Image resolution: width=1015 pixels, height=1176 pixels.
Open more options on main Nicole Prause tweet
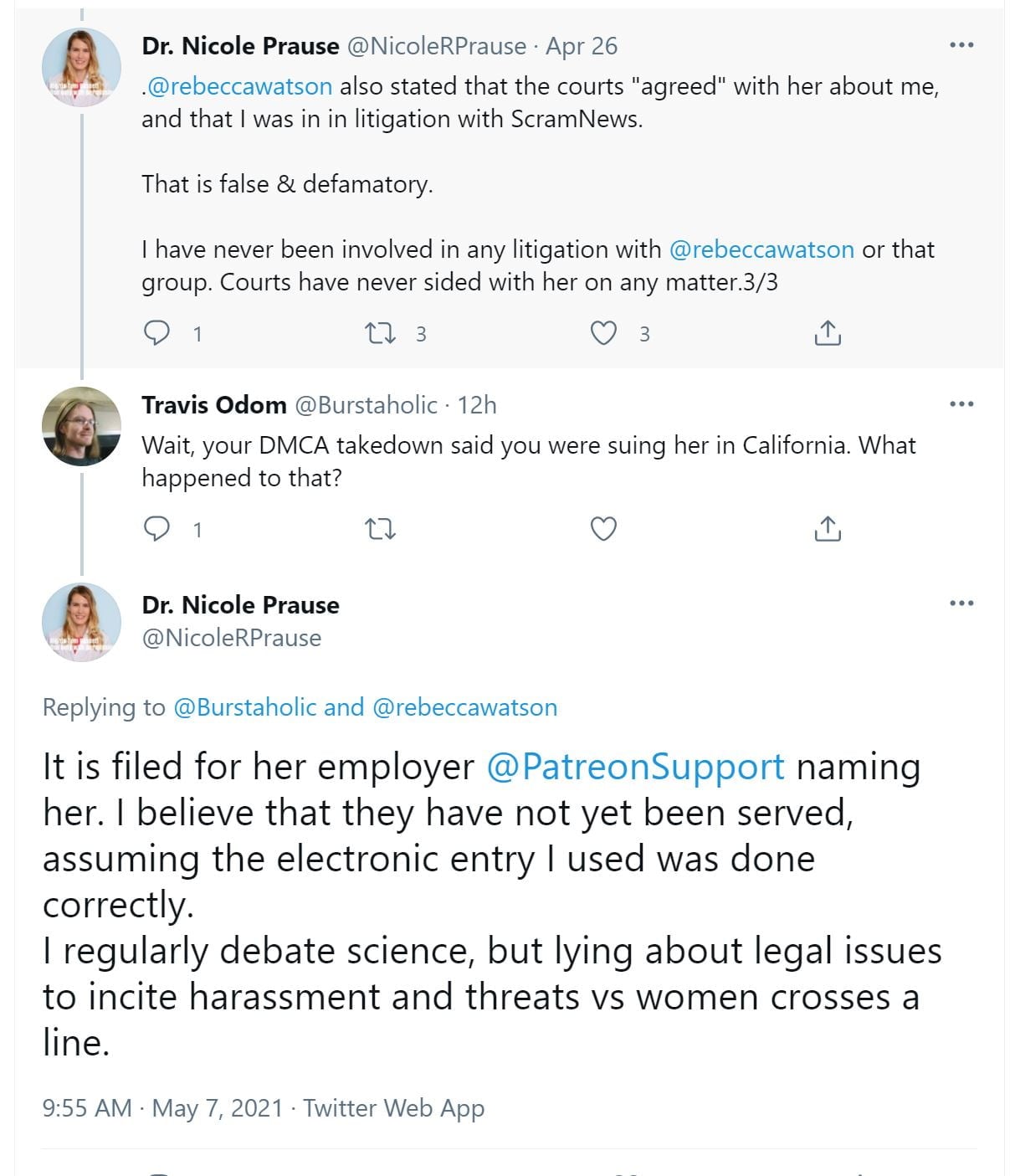point(961,603)
